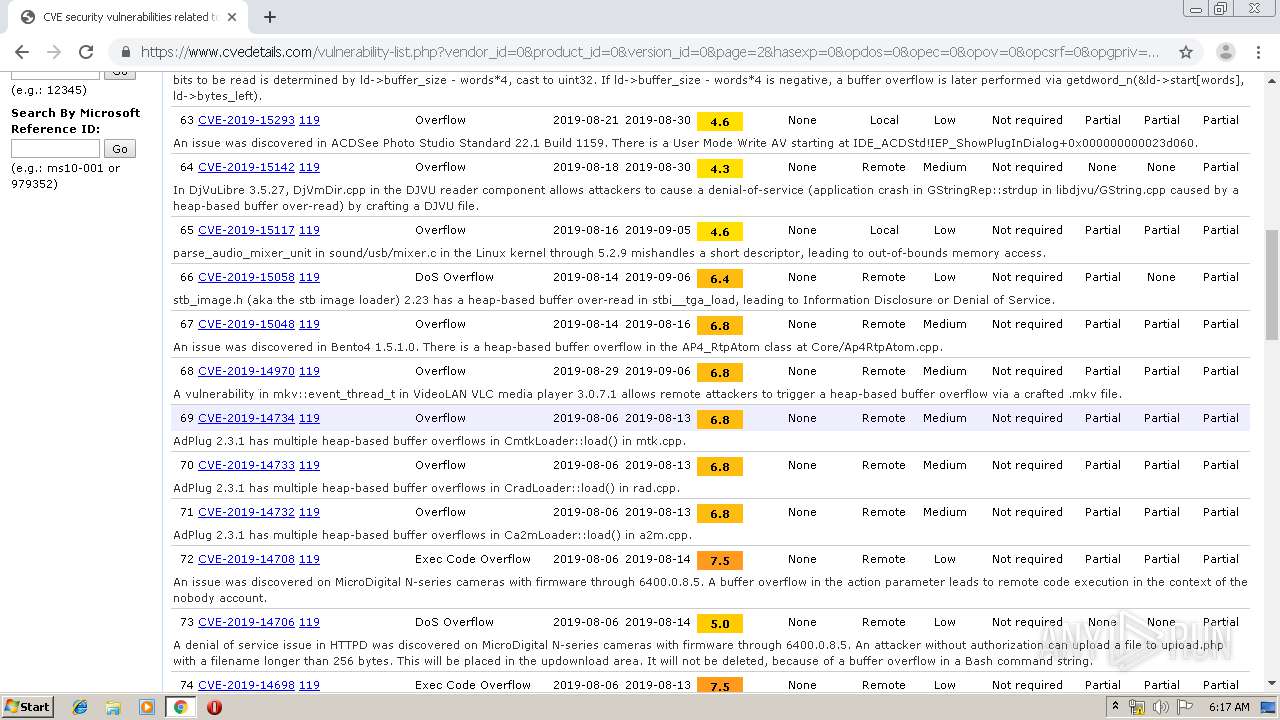The height and width of the screenshot is (720, 1280).
Task: Click score 4.6 for CVE-2019-15293
Action: (720, 121)
